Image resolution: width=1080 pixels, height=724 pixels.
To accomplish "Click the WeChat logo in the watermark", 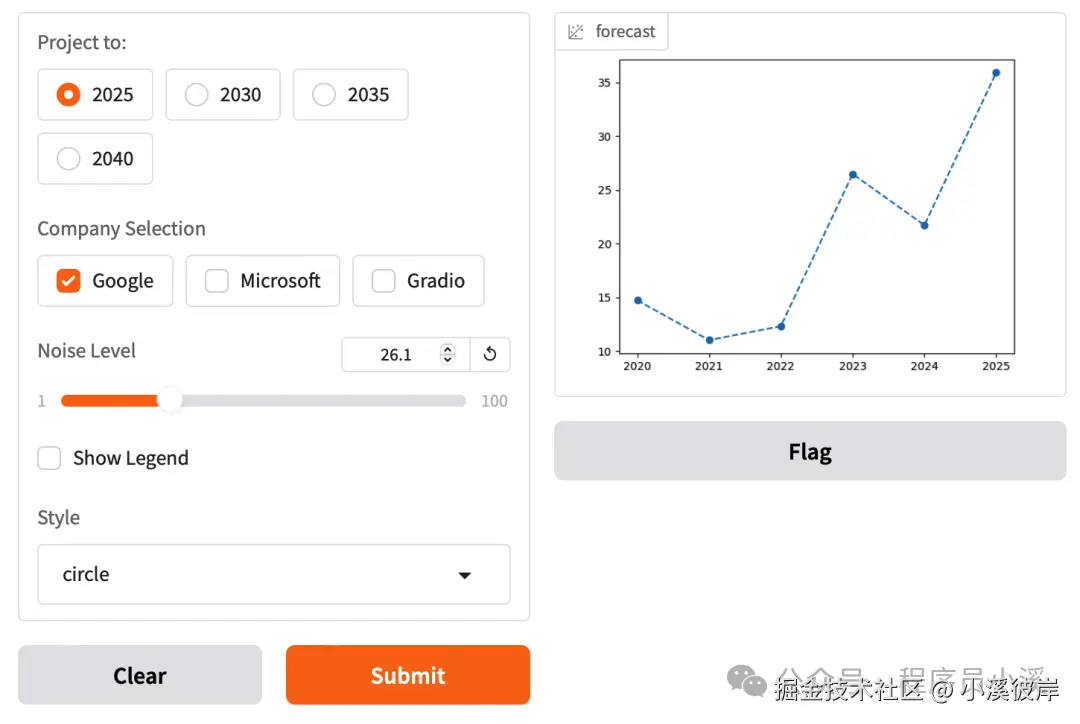I will [x=747, y=681].
